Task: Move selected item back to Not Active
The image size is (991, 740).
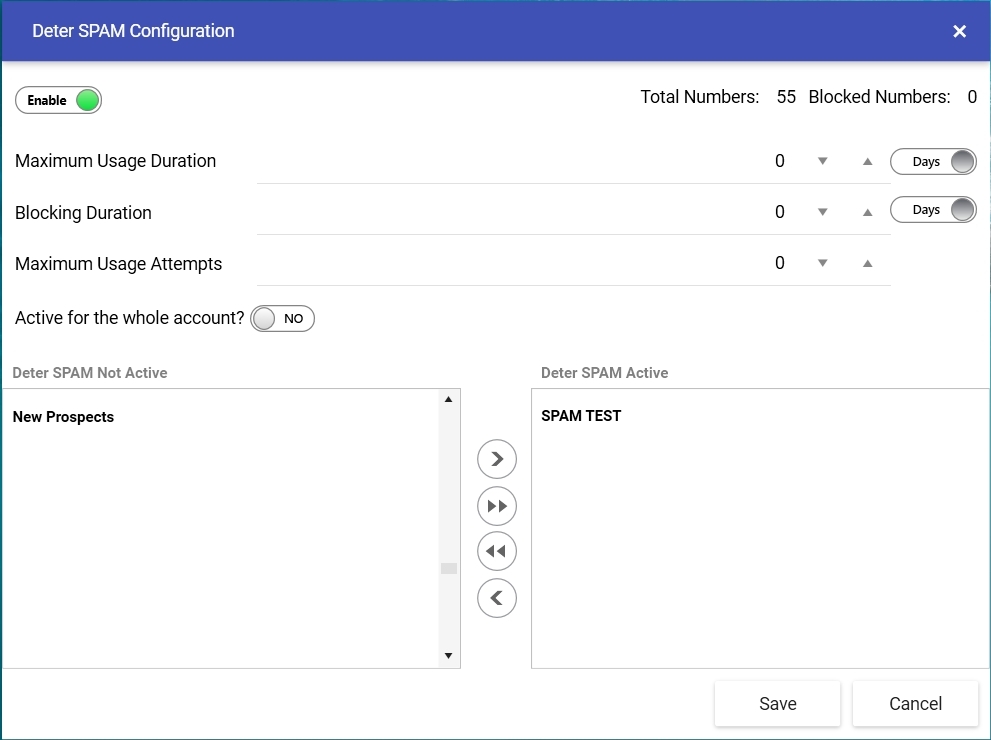Action: point(497,598)
